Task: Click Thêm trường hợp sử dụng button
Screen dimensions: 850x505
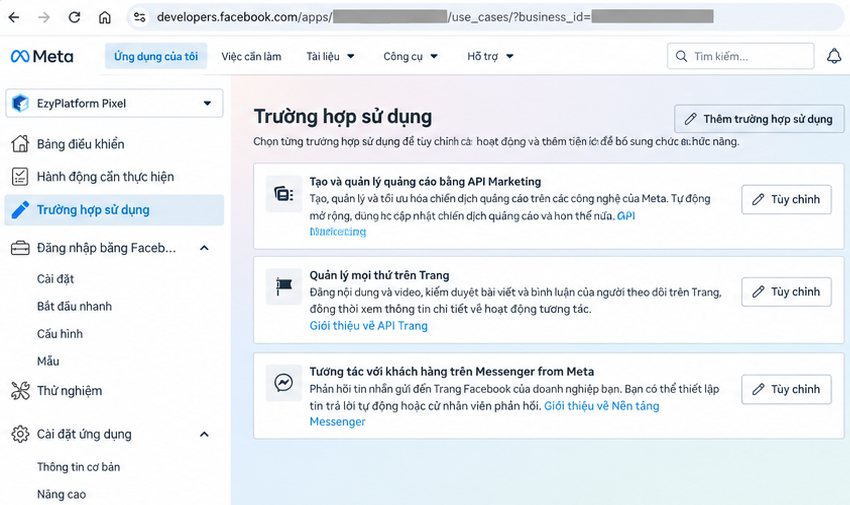Action: click(759, 119)
